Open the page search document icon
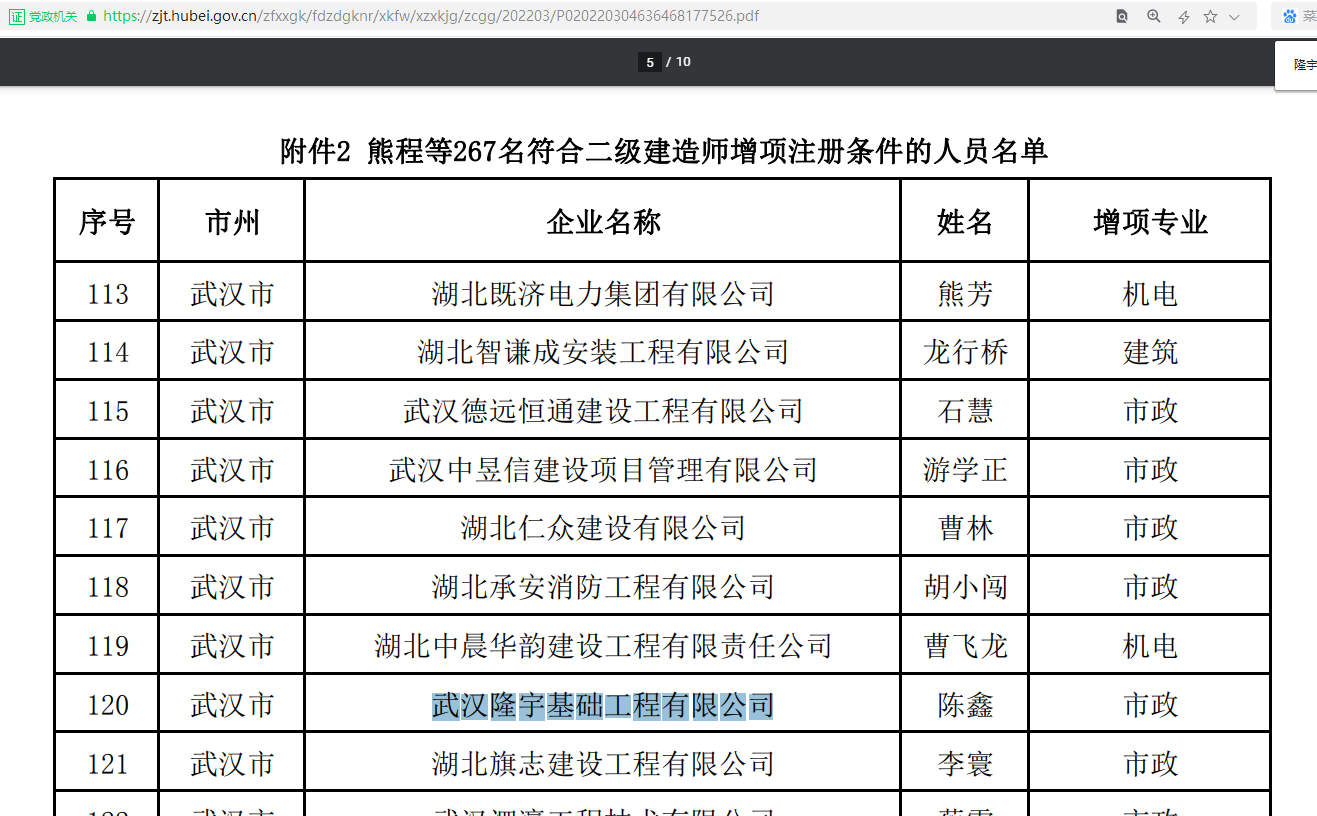1317x816 pixels. pyautogui.click(x=1123, y=16)
